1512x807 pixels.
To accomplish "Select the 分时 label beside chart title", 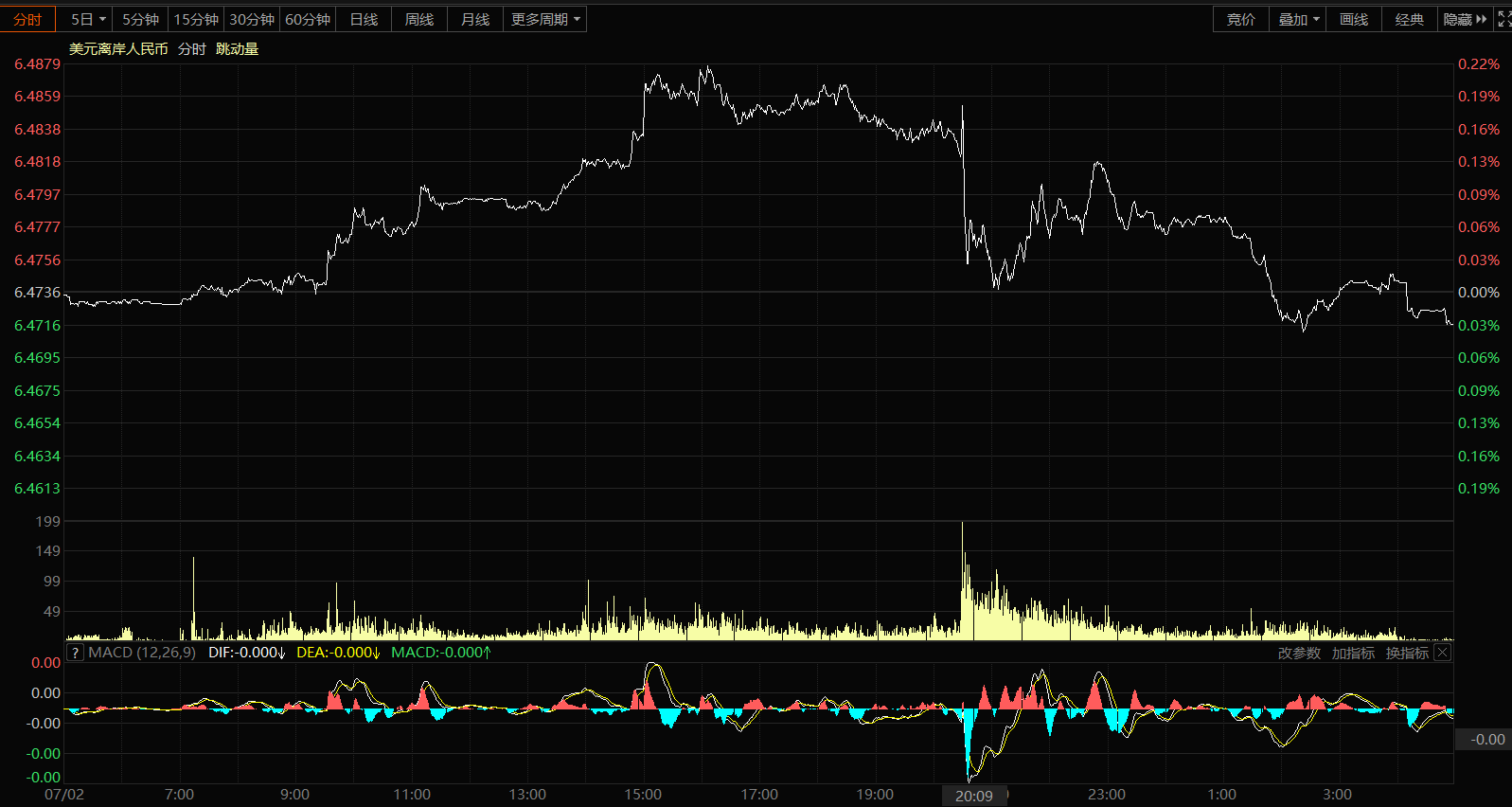I will coord(192,49).
